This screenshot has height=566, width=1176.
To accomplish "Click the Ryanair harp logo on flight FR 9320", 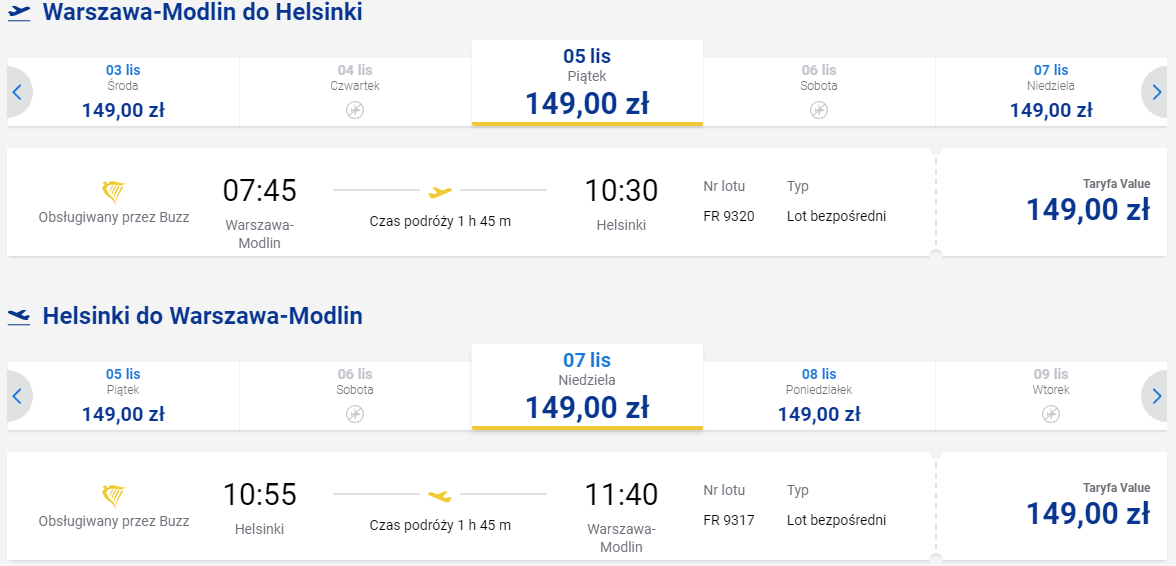I will tap(113, 192).
